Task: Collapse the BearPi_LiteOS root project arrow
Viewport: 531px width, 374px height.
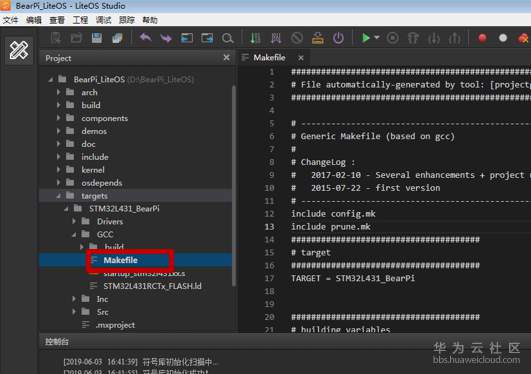Action: [51, 80]
